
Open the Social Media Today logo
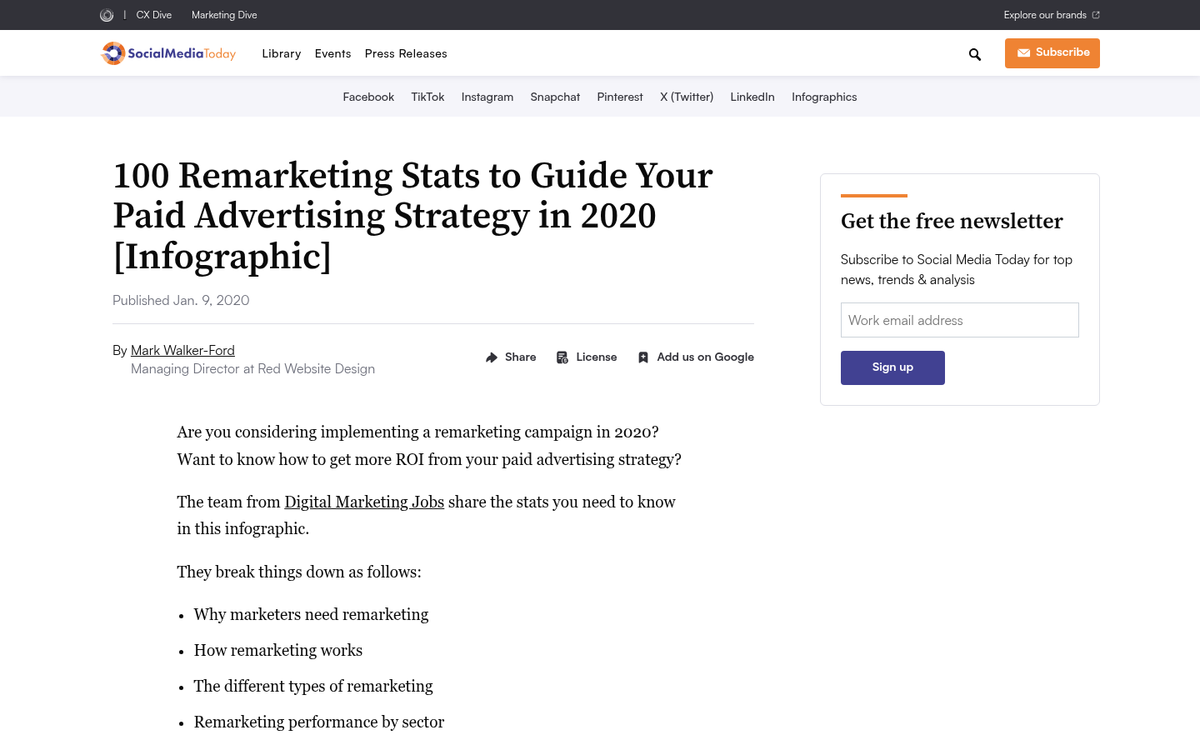click(x=169, y=54)
